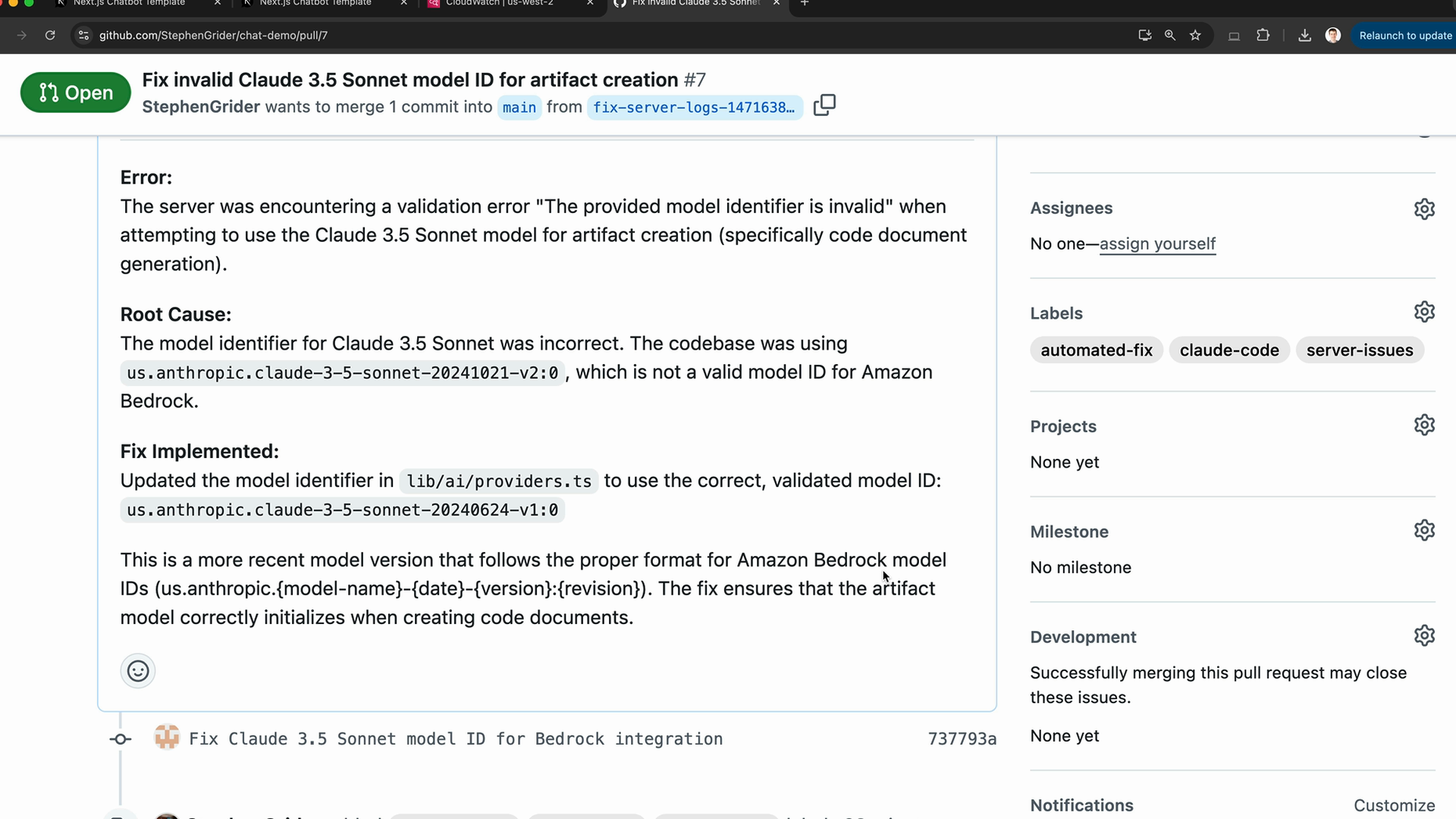
Task: Click the 'Fix Implemented:' heading
Action: pos(199,451)
